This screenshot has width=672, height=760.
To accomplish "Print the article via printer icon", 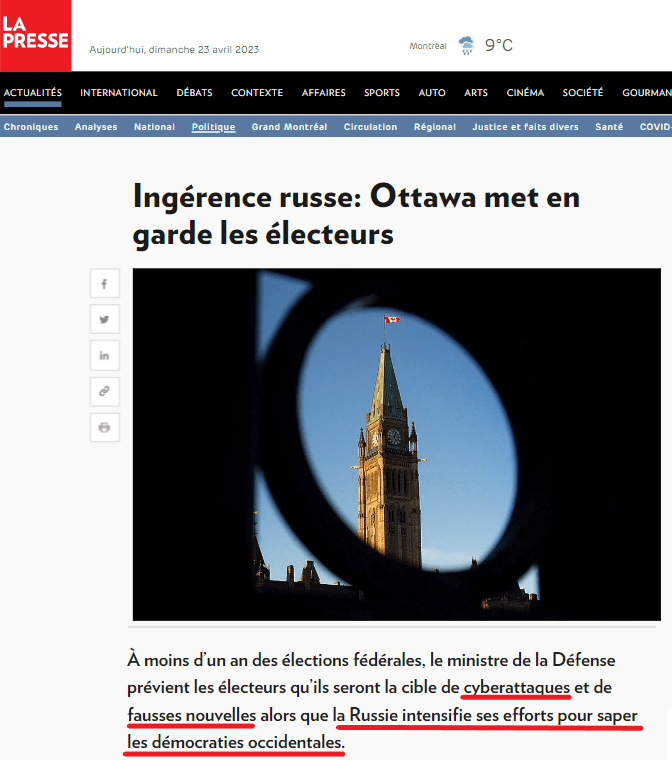I will tap(104, 427).
